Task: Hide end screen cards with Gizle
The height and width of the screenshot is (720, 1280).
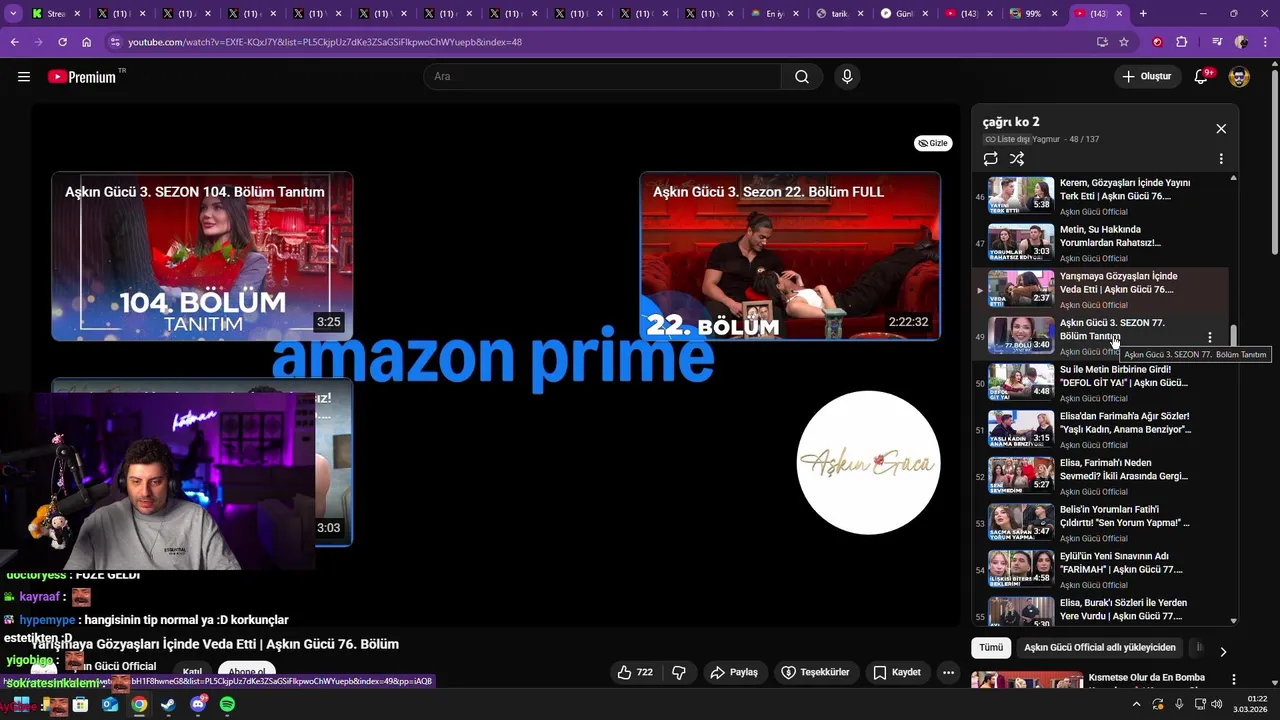Action: tap(934, 143)
